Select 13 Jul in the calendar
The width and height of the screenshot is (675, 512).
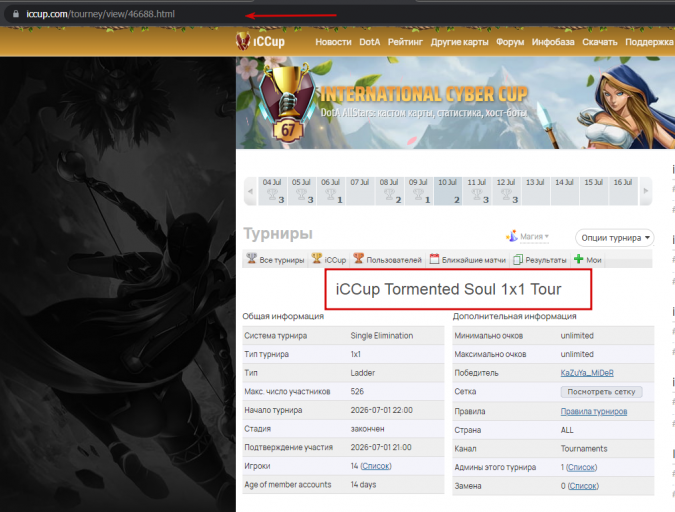click(536, 191)
